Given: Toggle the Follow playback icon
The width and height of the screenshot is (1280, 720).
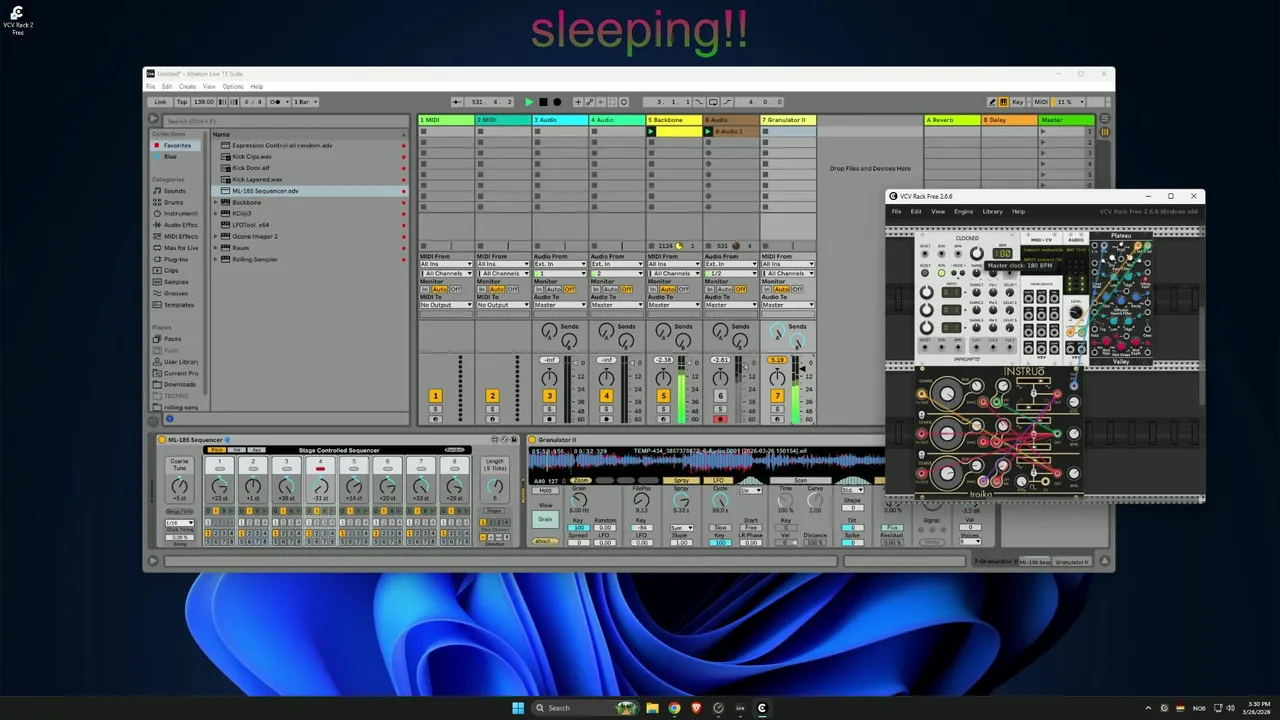Looking at the screenshot, I should tap(456, 102).
